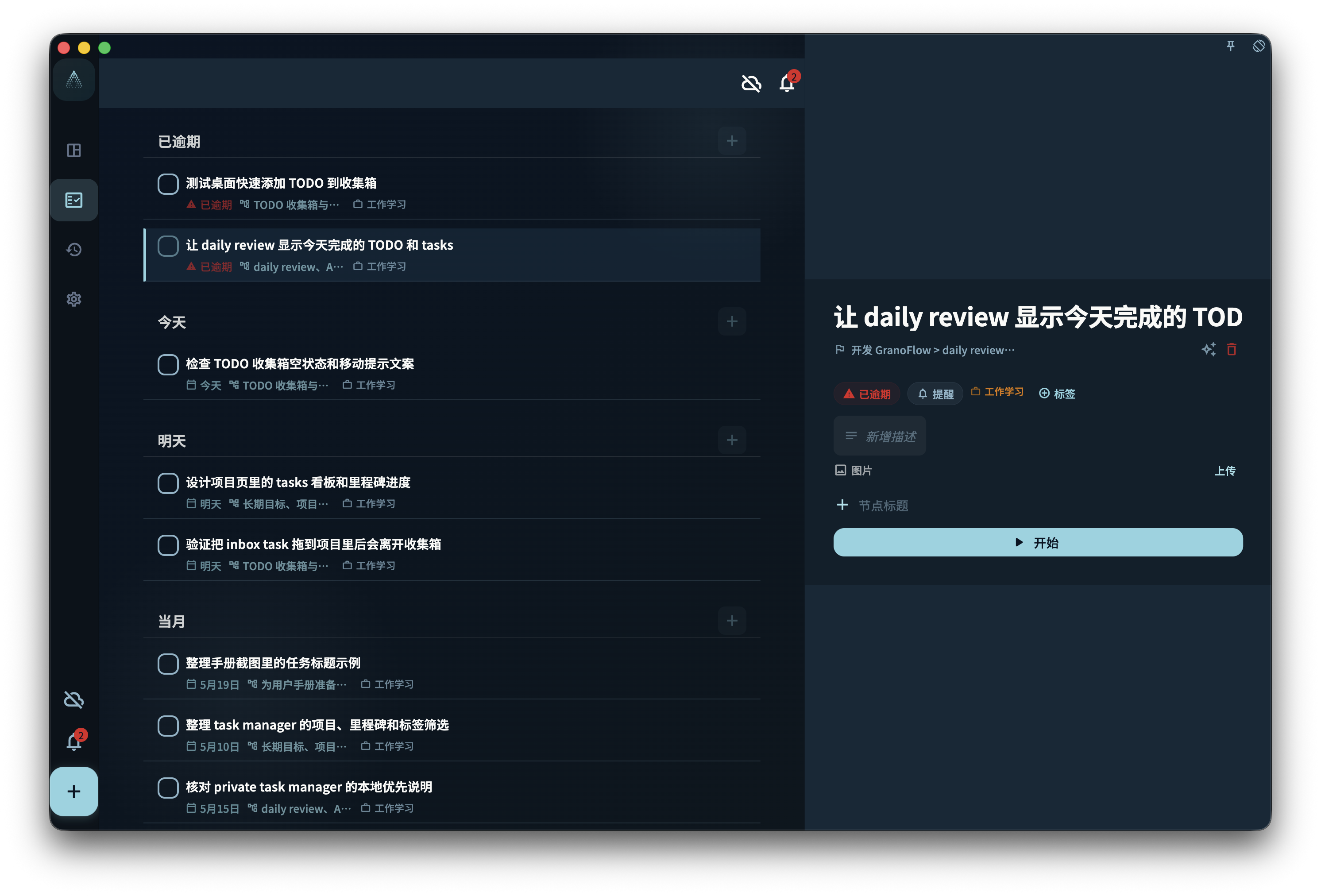Select task 核对 private task manager 的本地优先说明
The image size is (1321, 896).
(x=452, y=796)
